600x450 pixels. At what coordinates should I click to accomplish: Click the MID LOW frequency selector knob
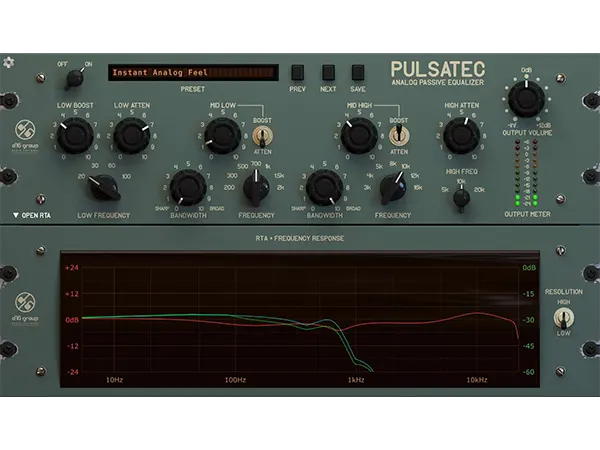pos(256,189)
